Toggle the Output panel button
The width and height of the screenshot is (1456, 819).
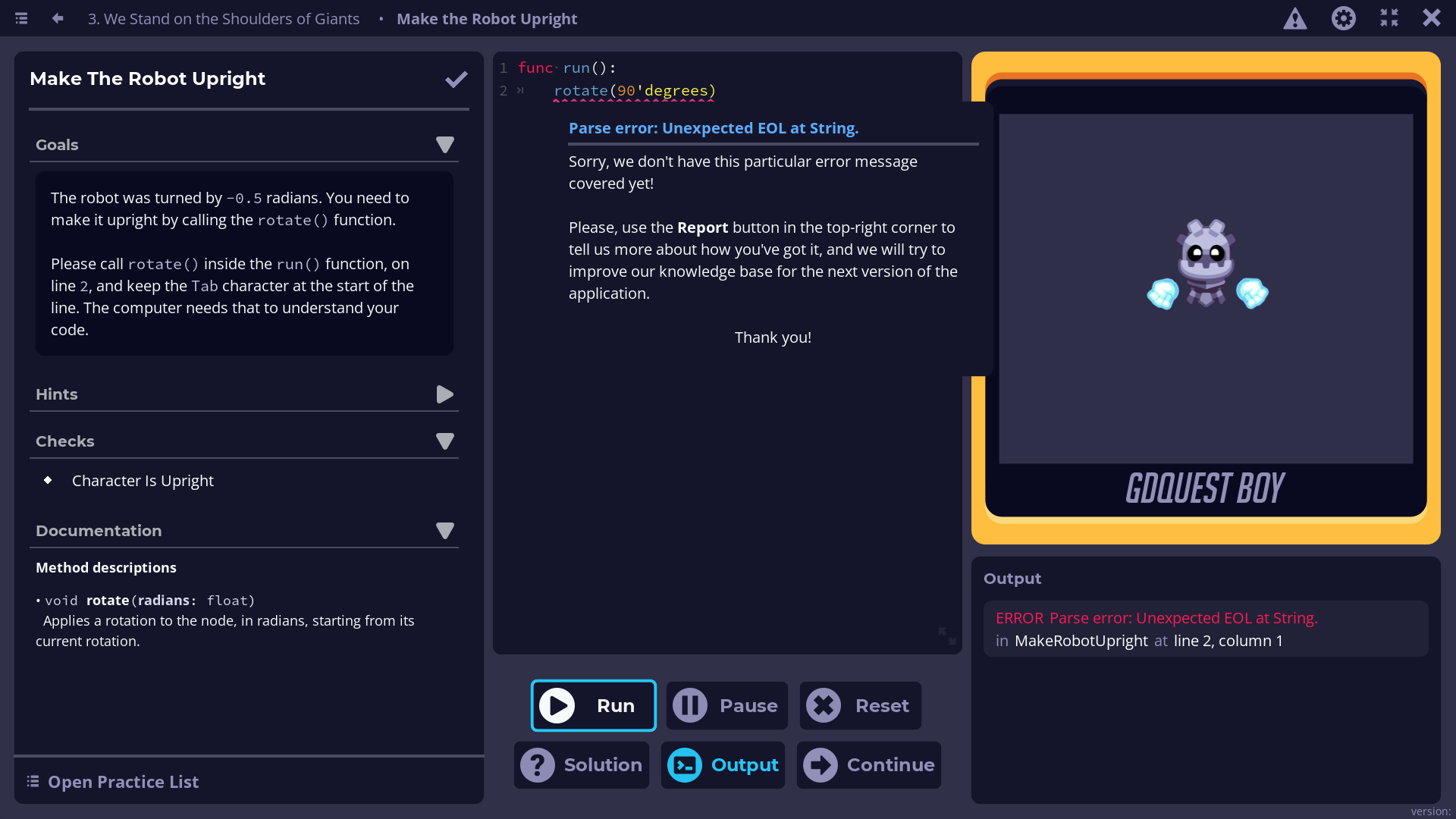(x=723, y=765)
